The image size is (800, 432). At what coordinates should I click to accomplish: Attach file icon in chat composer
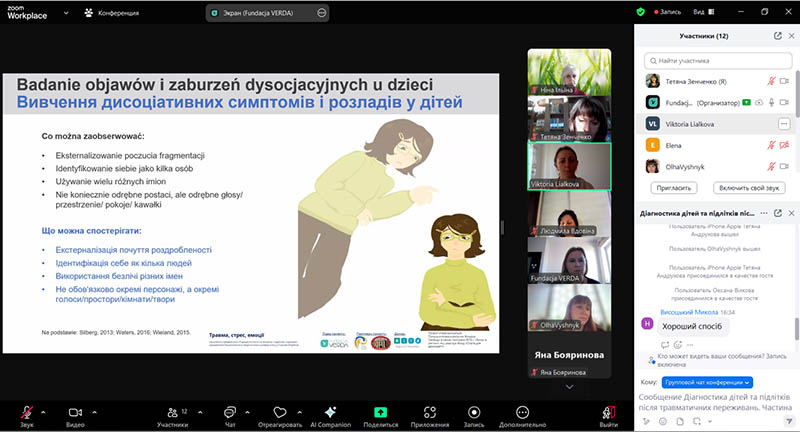pyautogui.click(x=680, y=421)
